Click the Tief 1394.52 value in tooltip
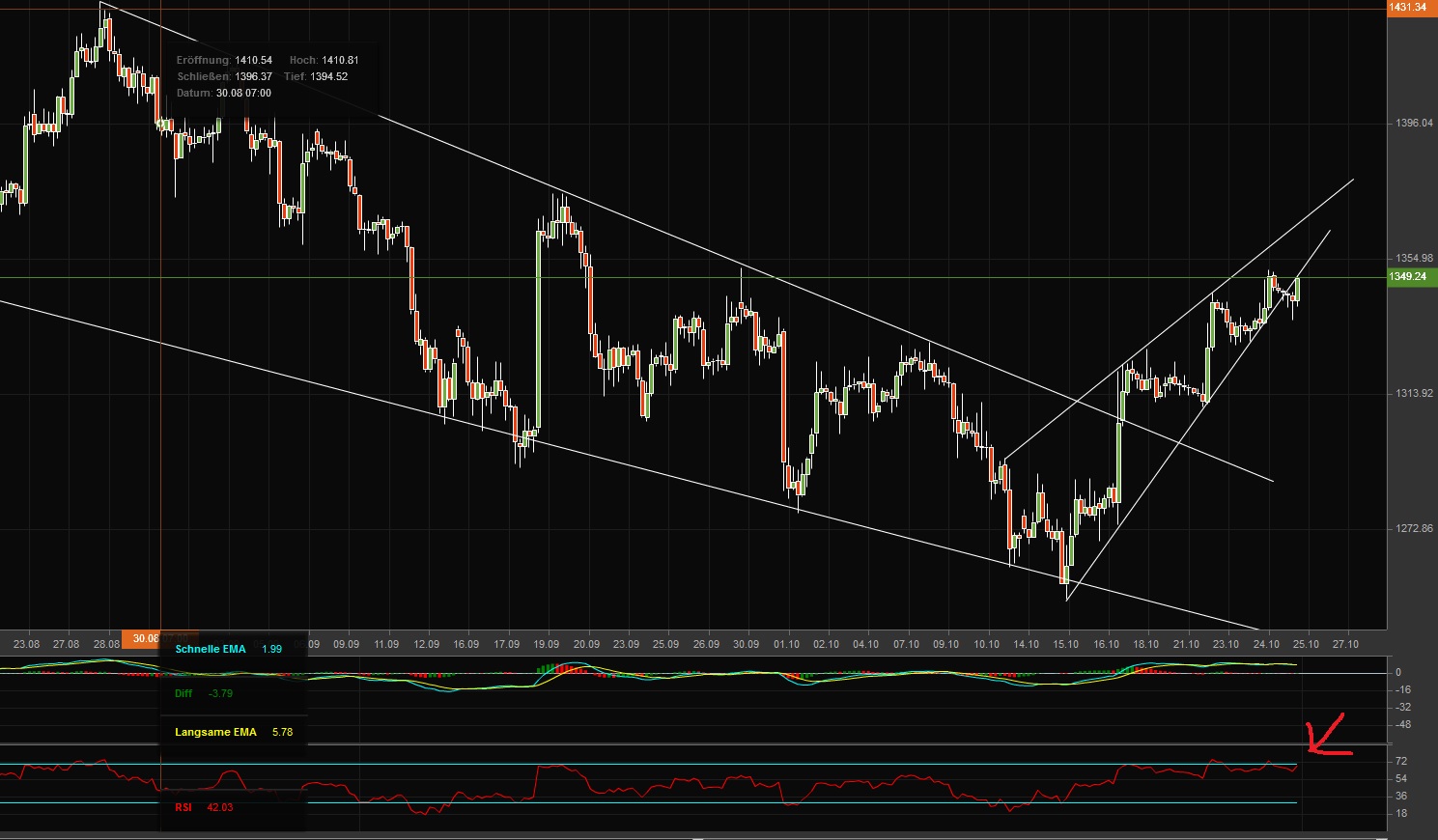 pos(328,75)
